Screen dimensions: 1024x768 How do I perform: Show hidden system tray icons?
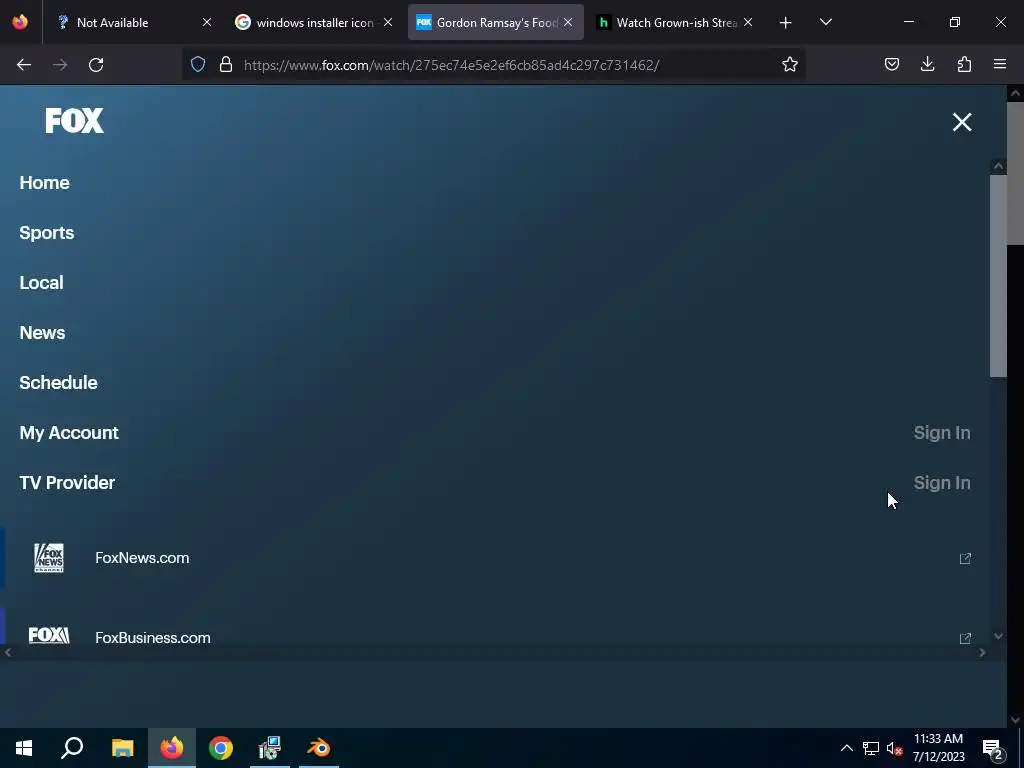pos(846,748)
